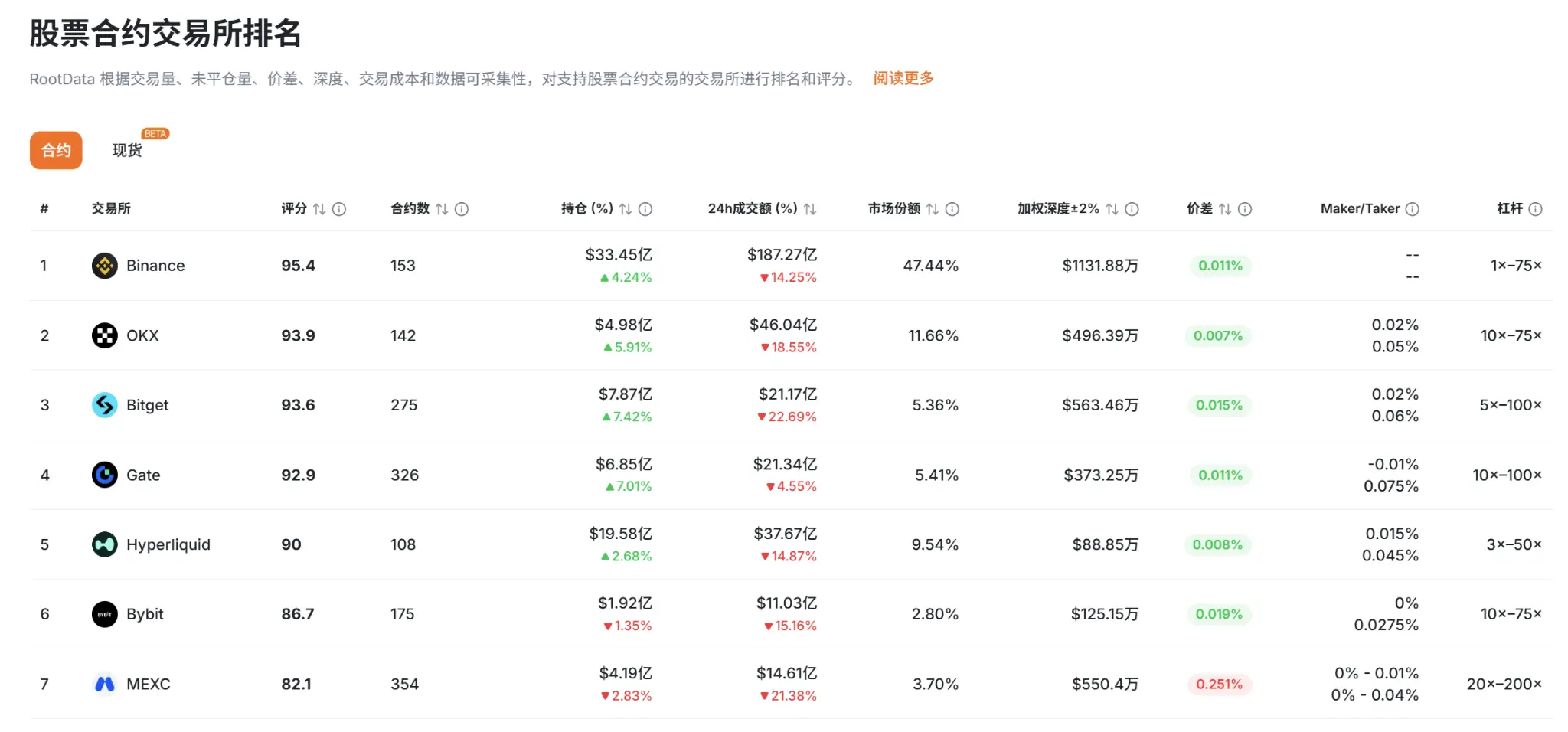Show info tooltip for 评分 column
This screenshot has height=732, width=1568.
(x=339, y=209)
